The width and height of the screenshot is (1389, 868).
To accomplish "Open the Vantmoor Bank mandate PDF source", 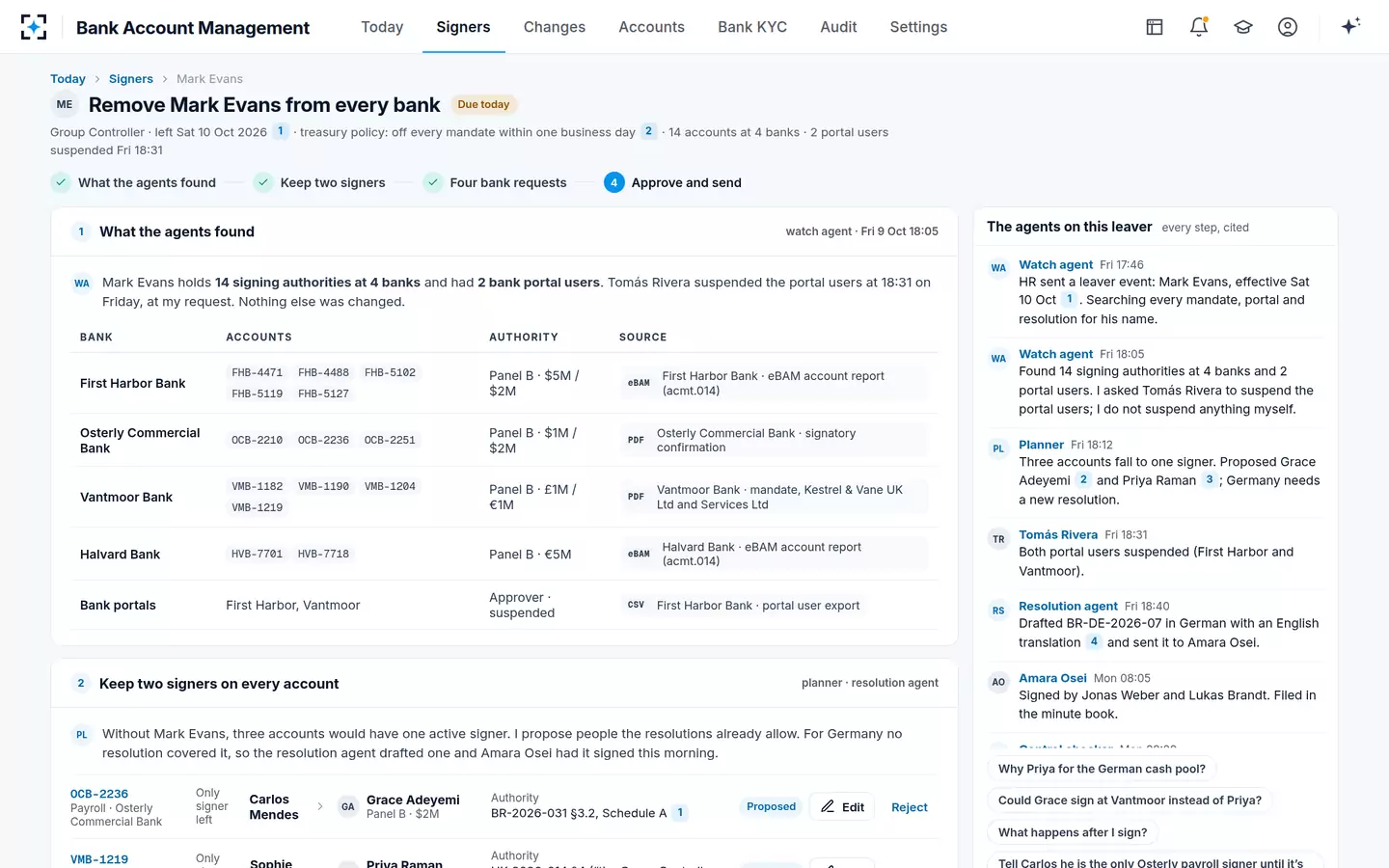I will (x=775, y=497).
